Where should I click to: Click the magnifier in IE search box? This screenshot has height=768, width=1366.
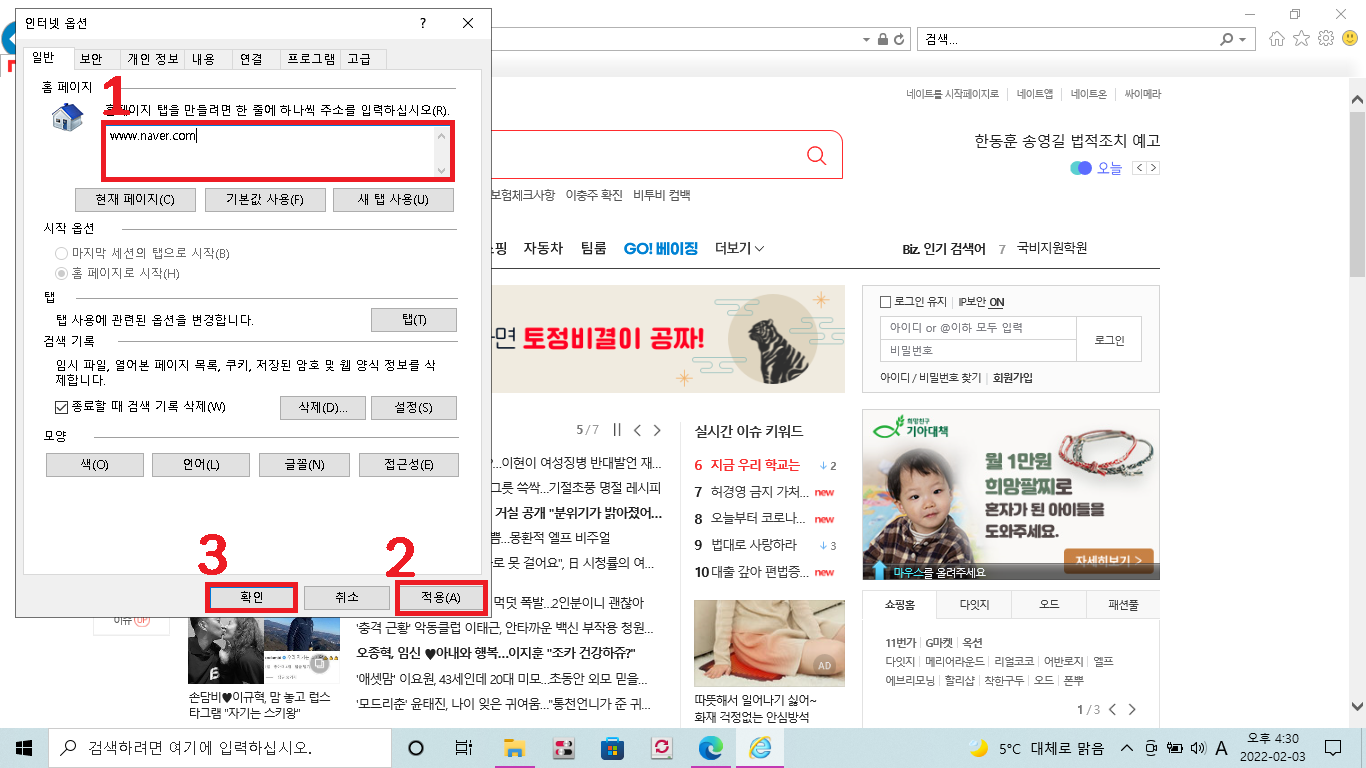point(1226,39)
